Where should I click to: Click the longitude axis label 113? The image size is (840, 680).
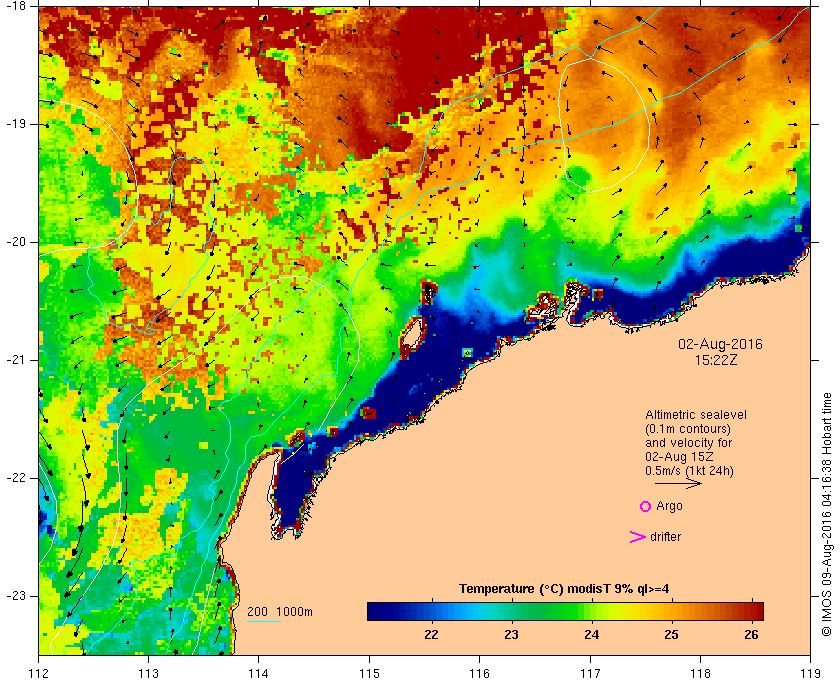coord(148,673)
